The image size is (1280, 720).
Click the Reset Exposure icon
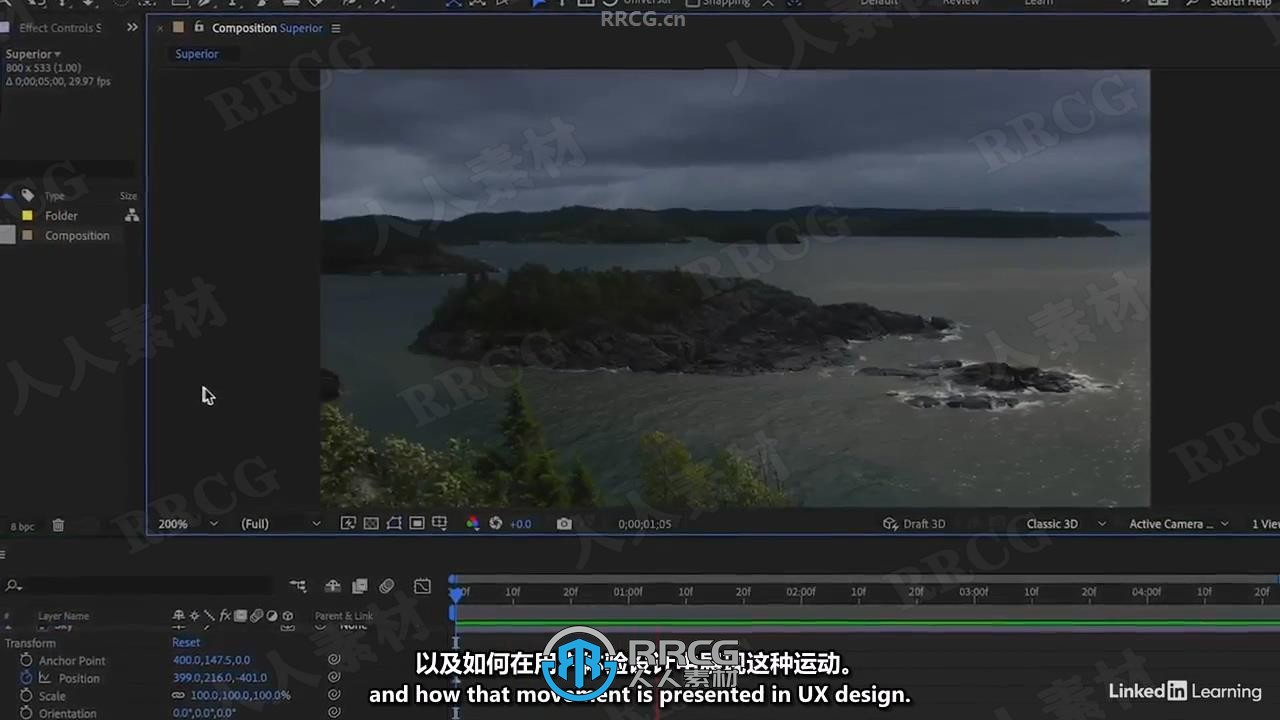(x=496, y=523)
